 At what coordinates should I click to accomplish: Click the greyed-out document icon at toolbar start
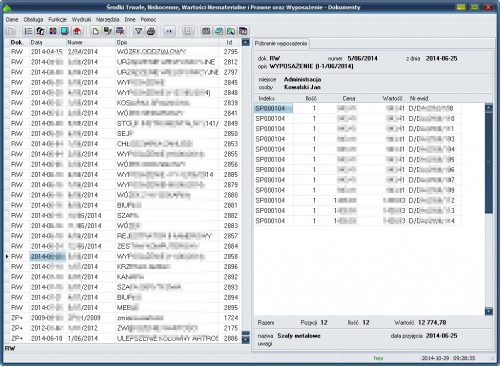pos(10,31)
